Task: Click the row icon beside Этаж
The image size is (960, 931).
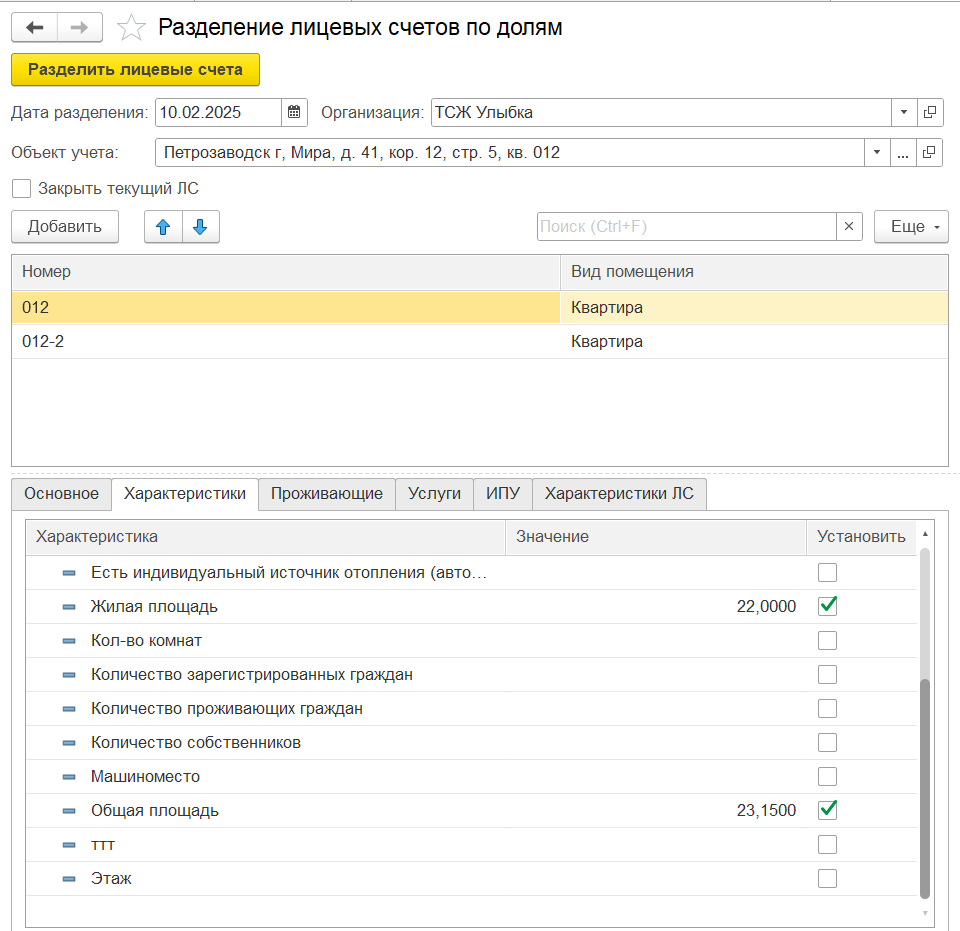Action: click(x=69, y=879)
